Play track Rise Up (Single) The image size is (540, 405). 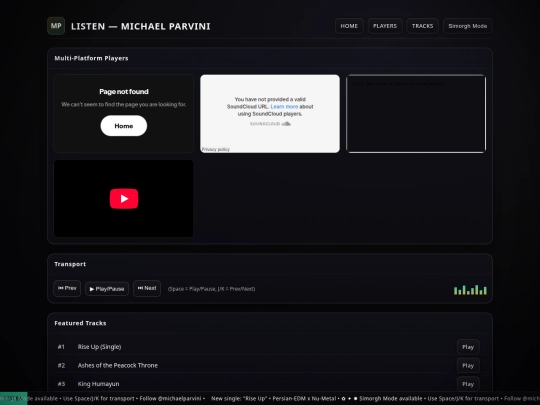(x=468, y=347)
